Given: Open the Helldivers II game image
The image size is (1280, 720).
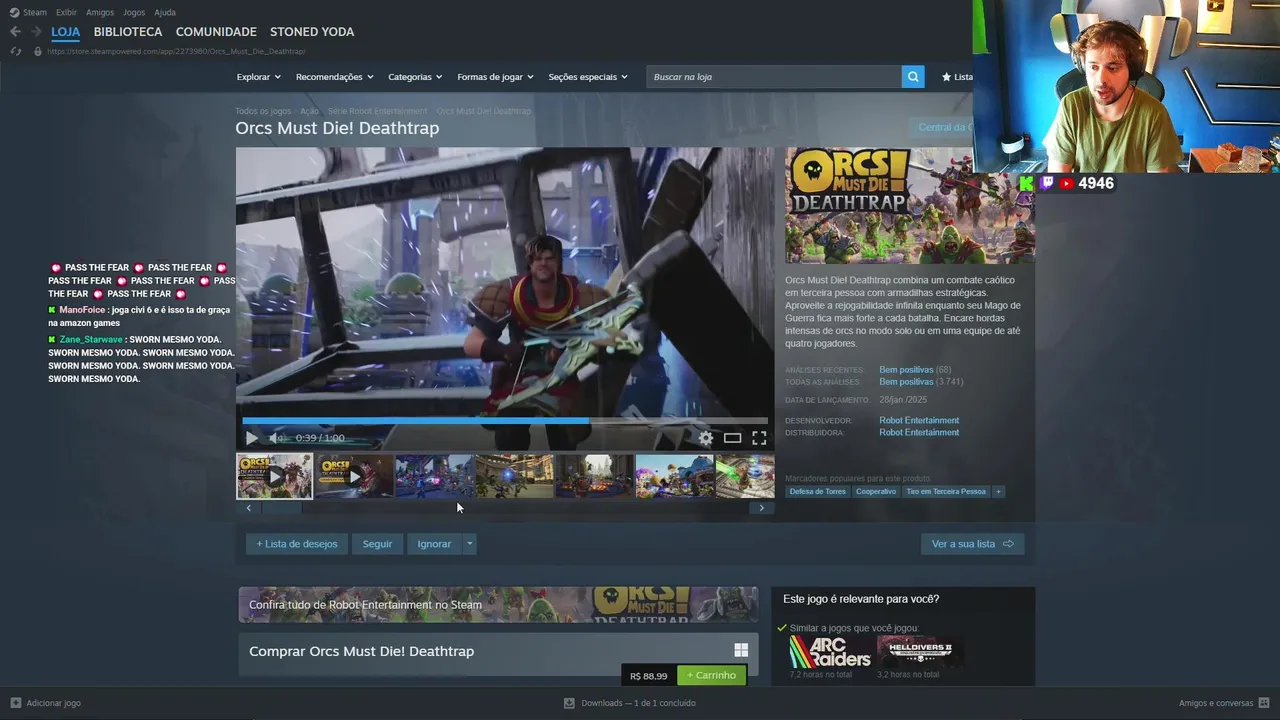Looking at the screenshot, I should [x=920, y=652].
